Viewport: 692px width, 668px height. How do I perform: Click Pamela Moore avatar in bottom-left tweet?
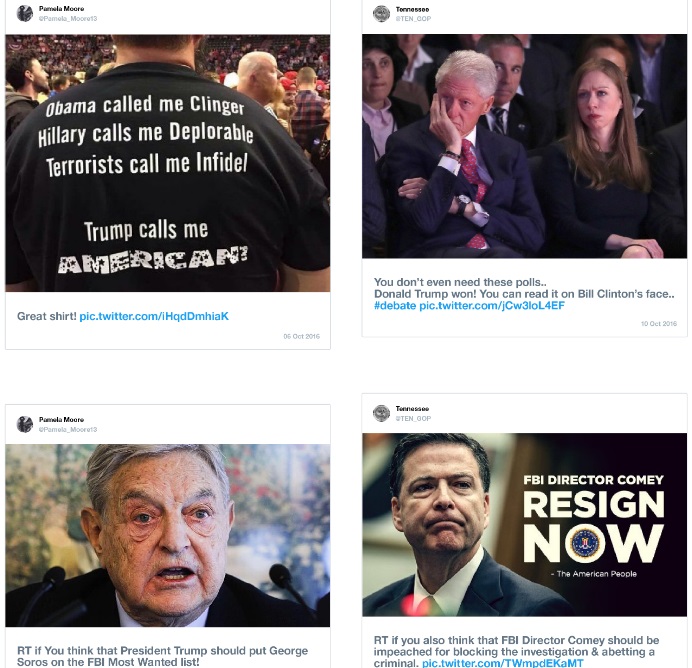(x=25, y=424)
